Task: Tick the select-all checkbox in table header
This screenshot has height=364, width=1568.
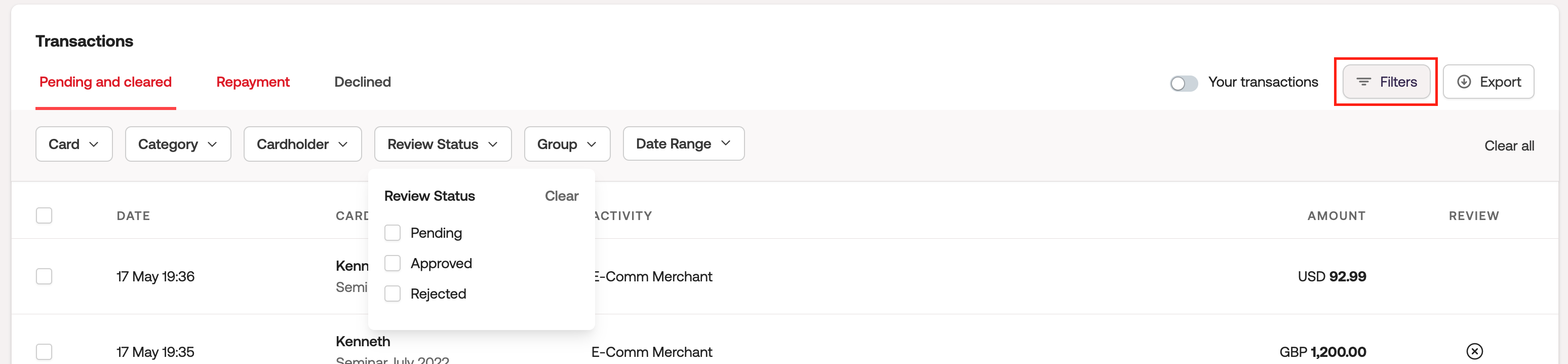Action: (x=44, y=215)
